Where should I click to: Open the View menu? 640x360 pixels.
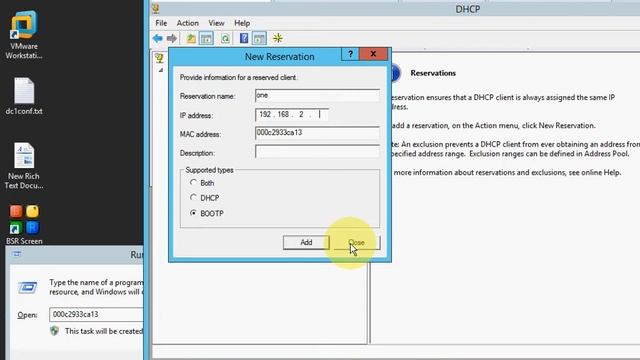point(216,23)
